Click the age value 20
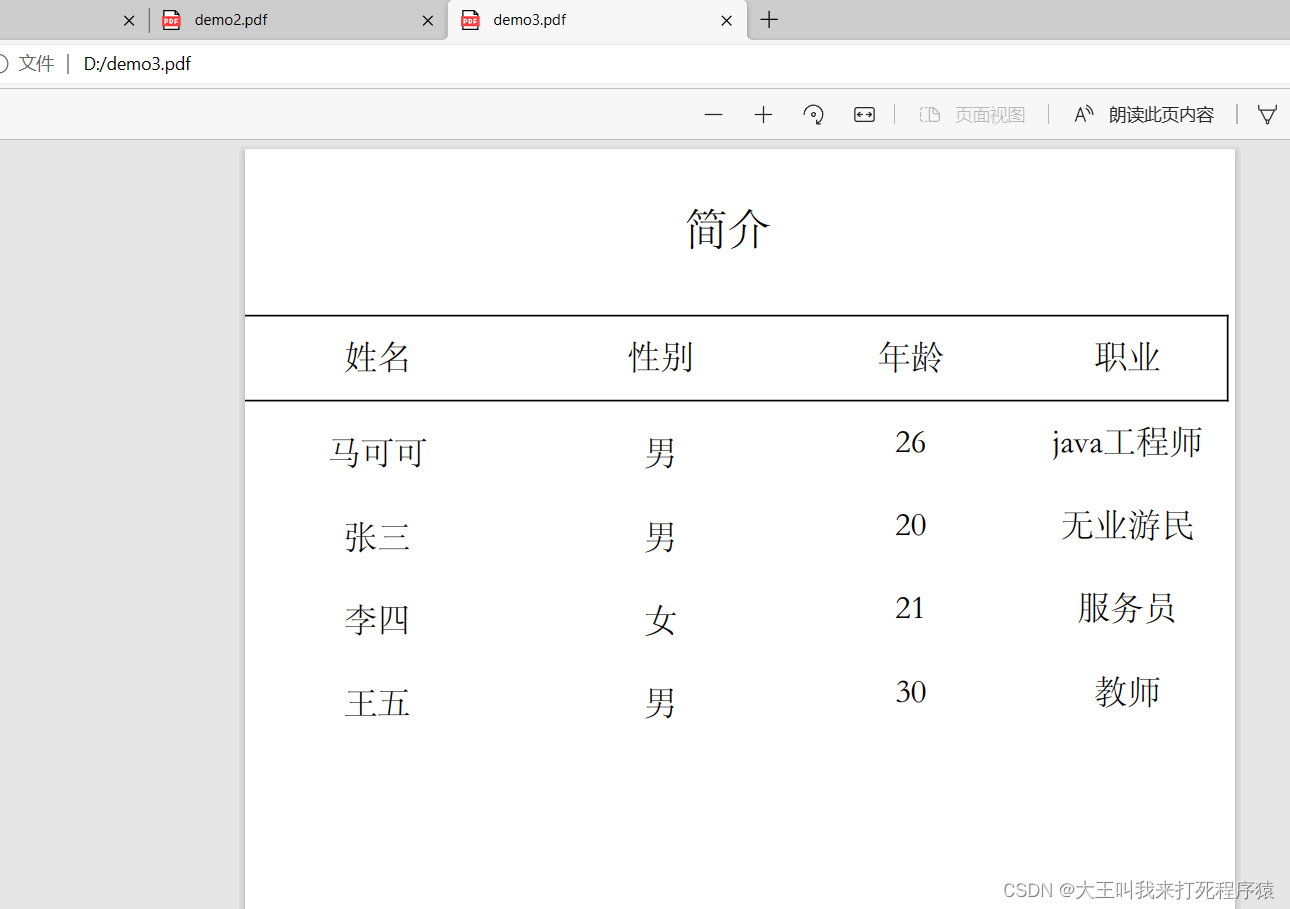1290x909 pixels. [911, 525]
